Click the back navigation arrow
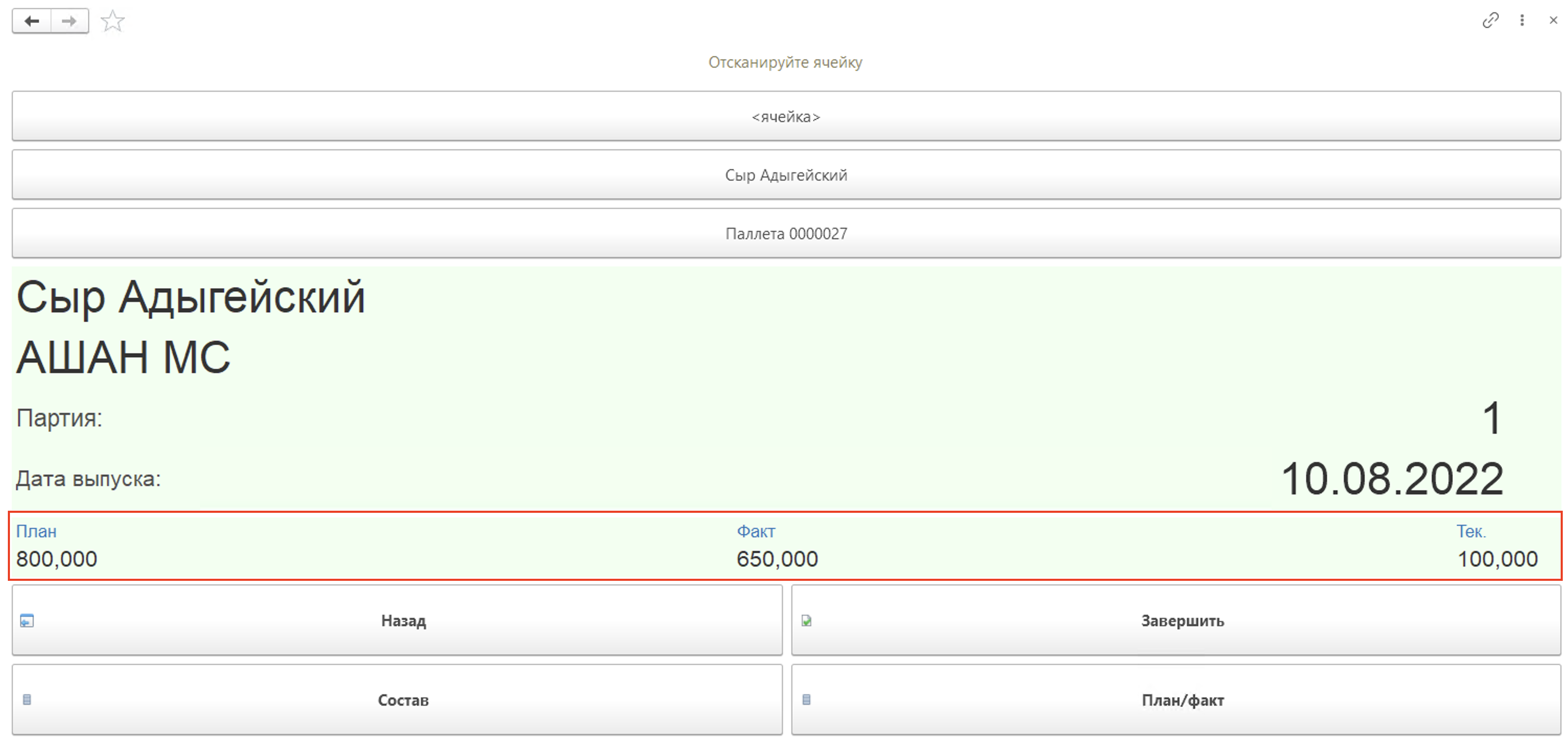Screen dimensions: 1568x742 point(31,21)
